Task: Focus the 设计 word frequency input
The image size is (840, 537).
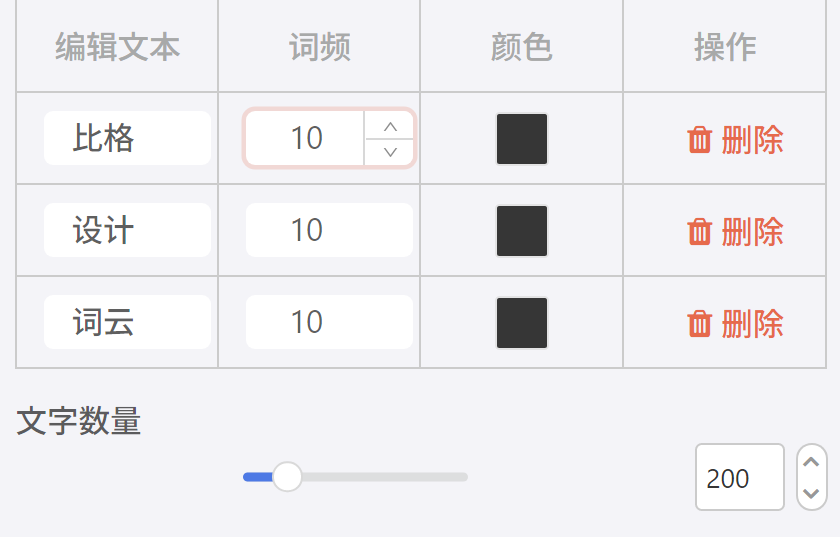Action: click(329, 230)
